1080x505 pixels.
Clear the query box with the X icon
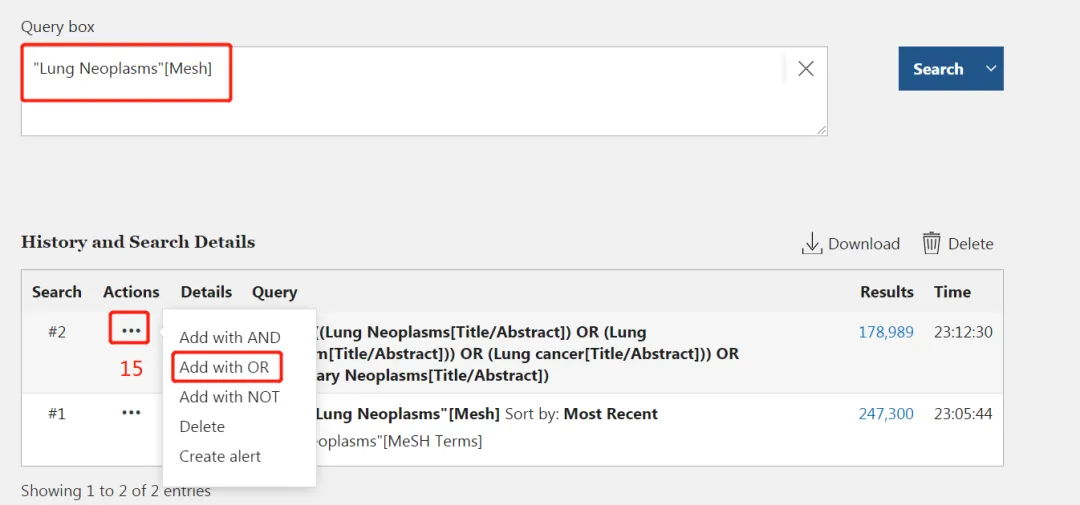pyautogui.click(x=806, y=68)
